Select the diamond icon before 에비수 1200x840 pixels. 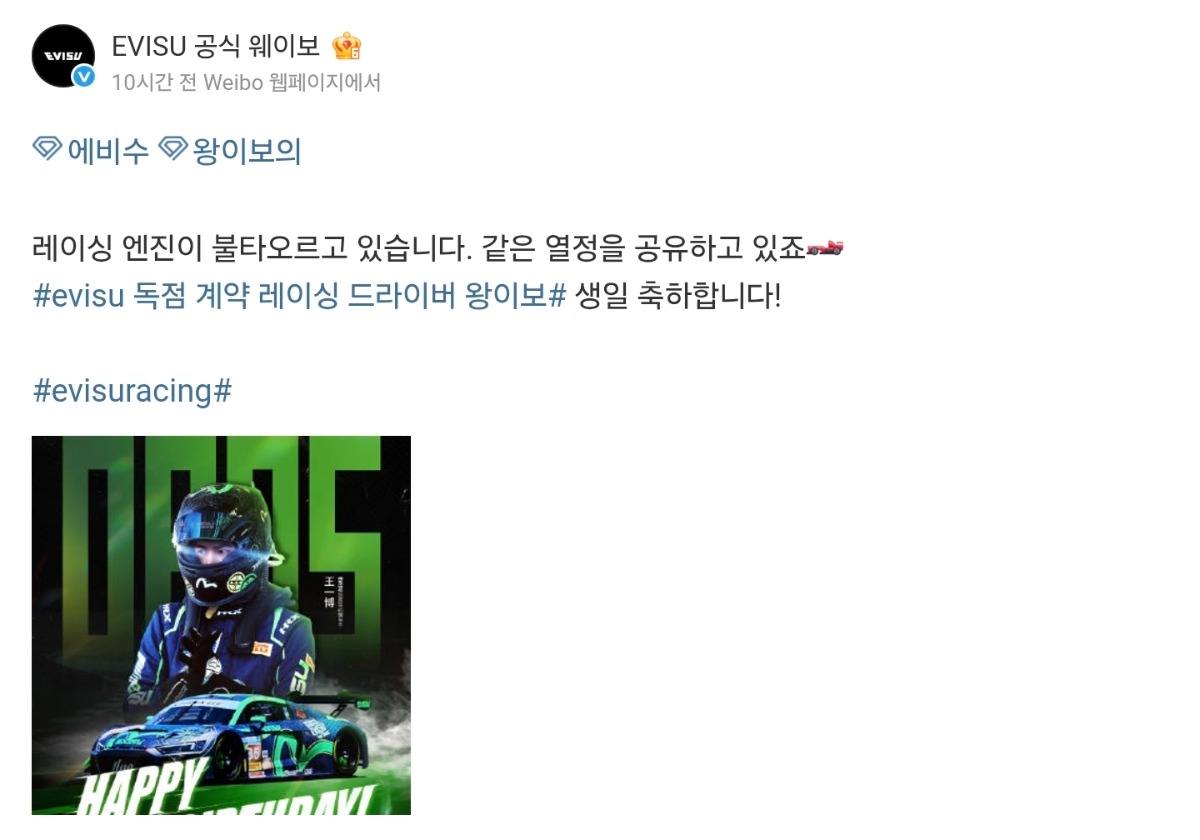47,150
